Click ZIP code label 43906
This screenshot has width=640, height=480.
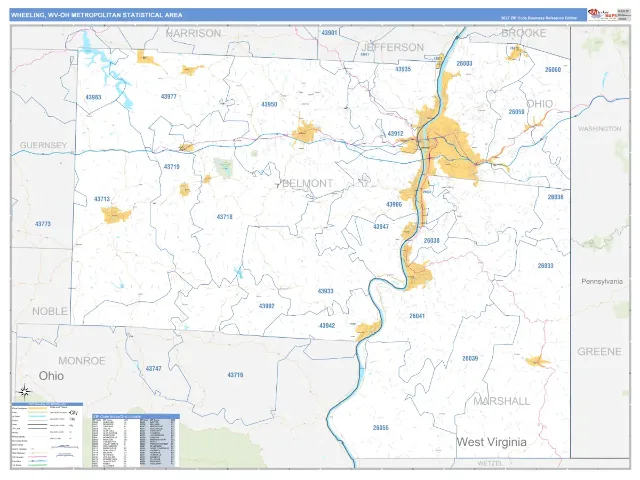[x=394, y=204]
